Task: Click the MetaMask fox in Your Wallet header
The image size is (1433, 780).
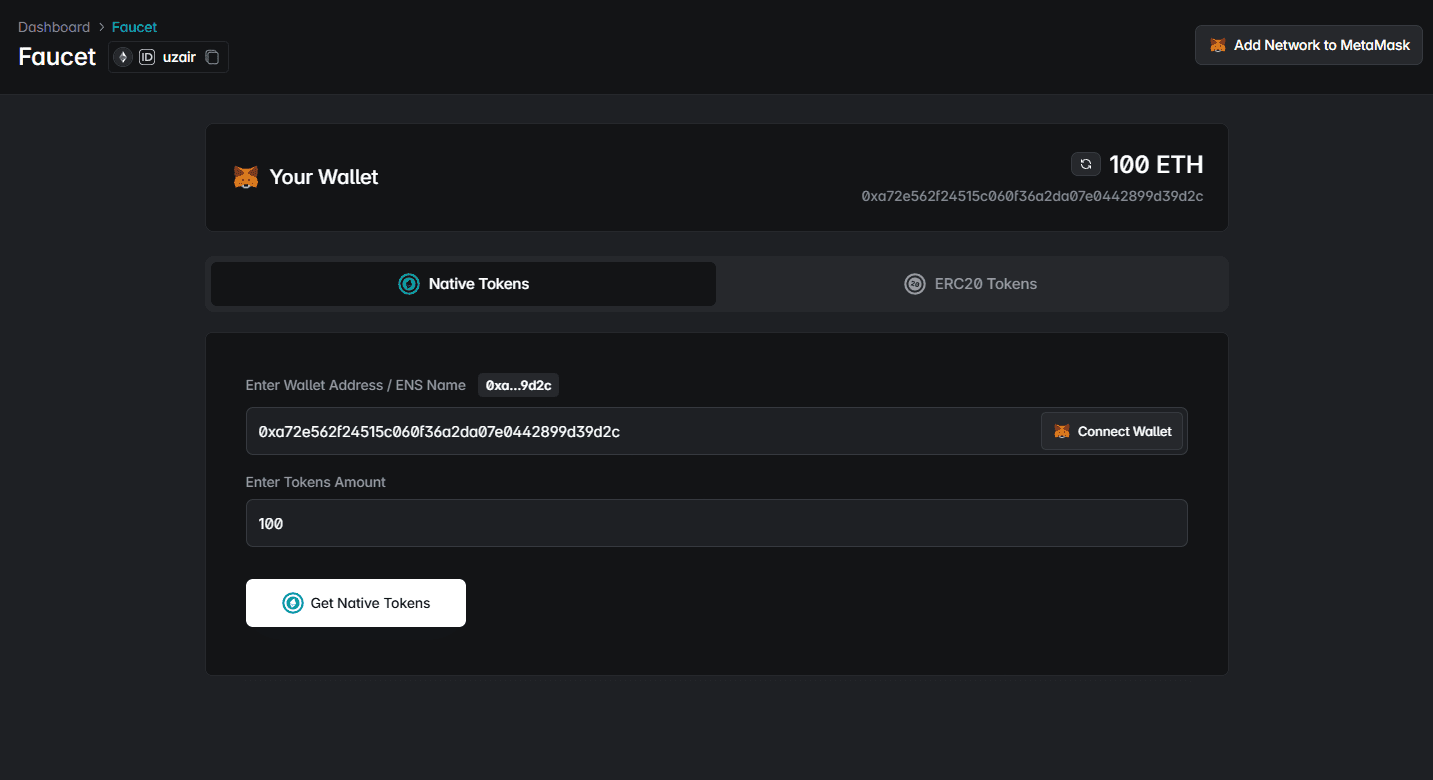Action: click(x=247, y=176)
